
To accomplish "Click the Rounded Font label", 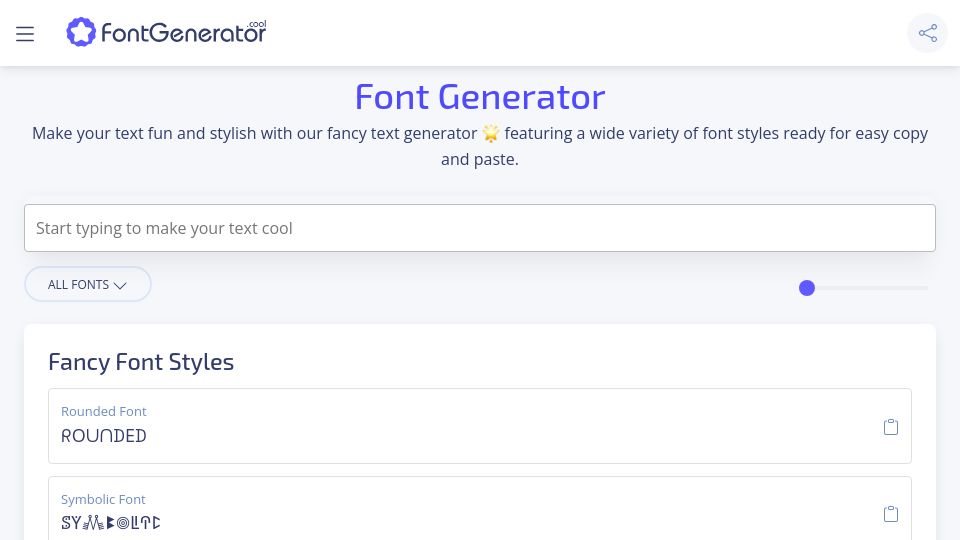I will tap(103, 411).
